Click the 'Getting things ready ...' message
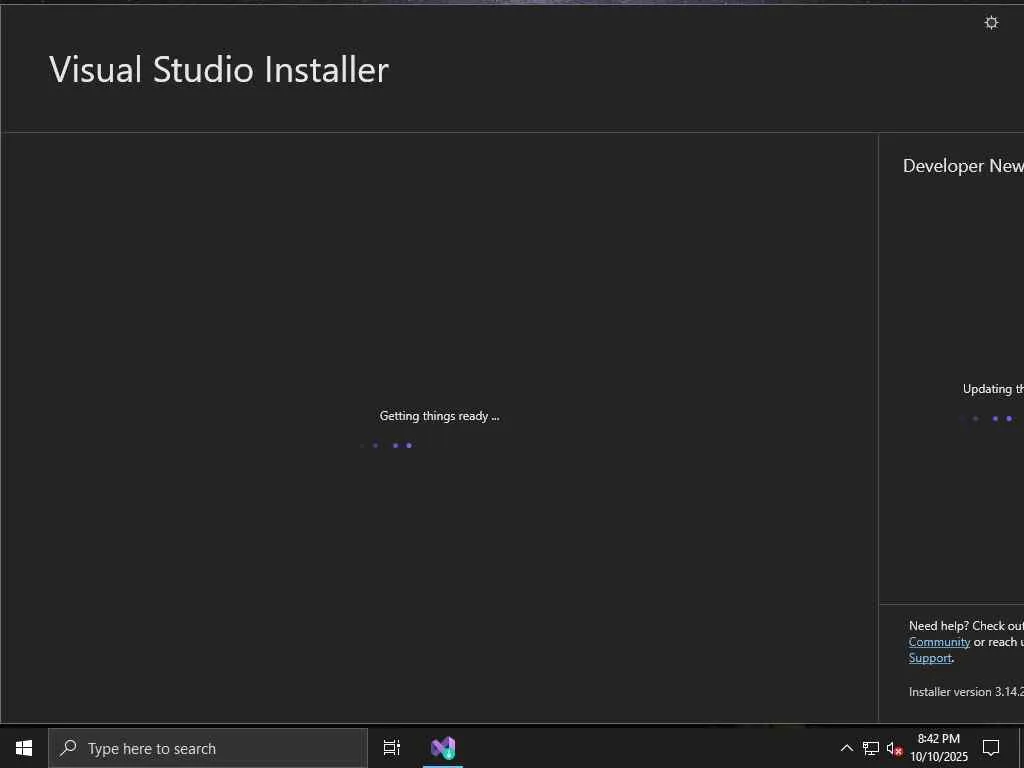Screen dimensions: 1024x768 tap(439, 416)
